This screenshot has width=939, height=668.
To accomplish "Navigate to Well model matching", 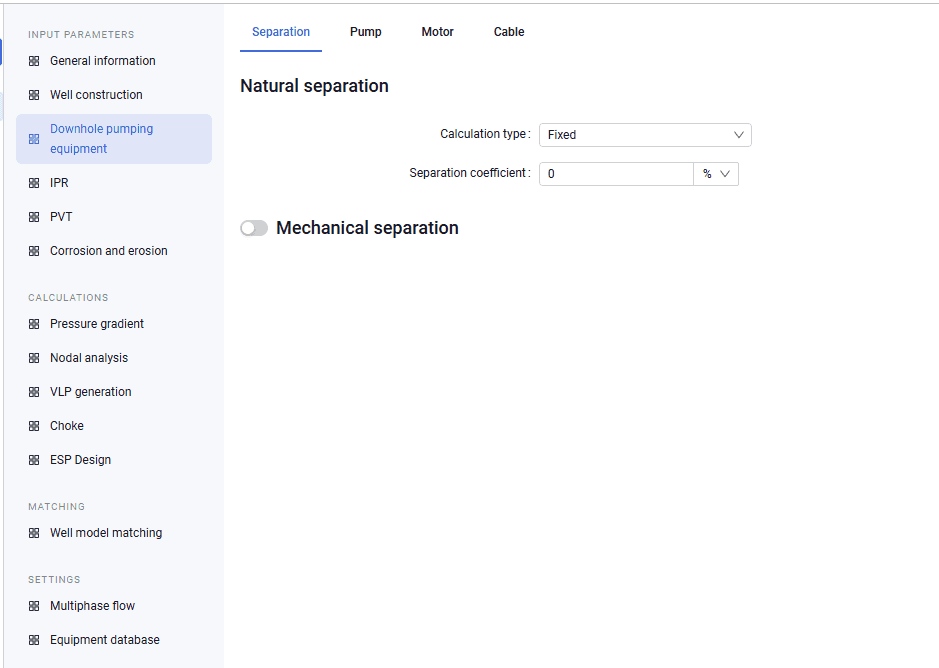I will pyautogui.click(x=114, y=533).
